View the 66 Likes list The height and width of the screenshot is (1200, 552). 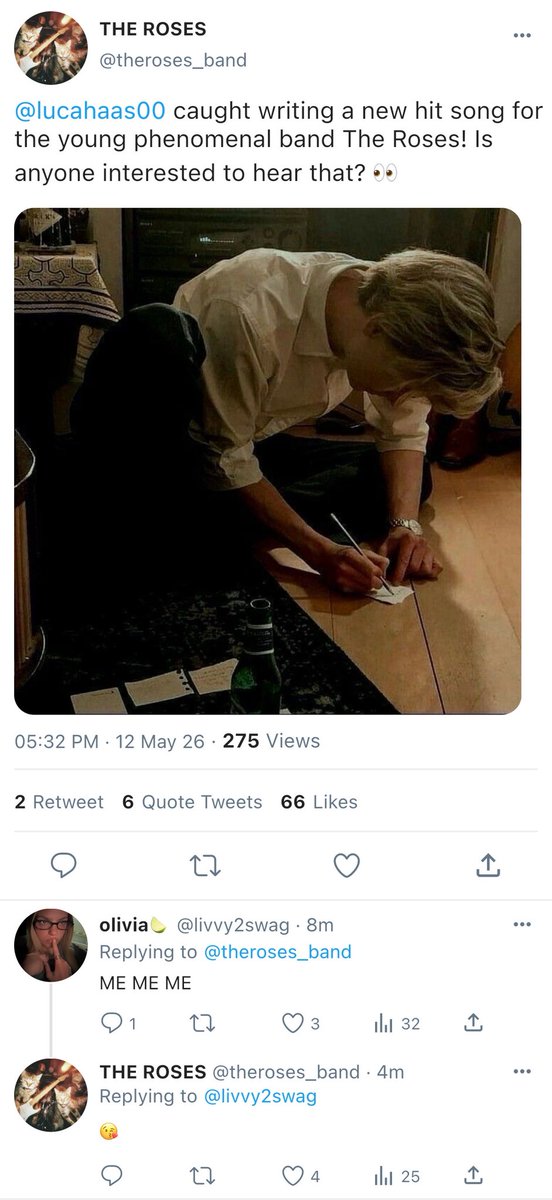coord(319,802)
